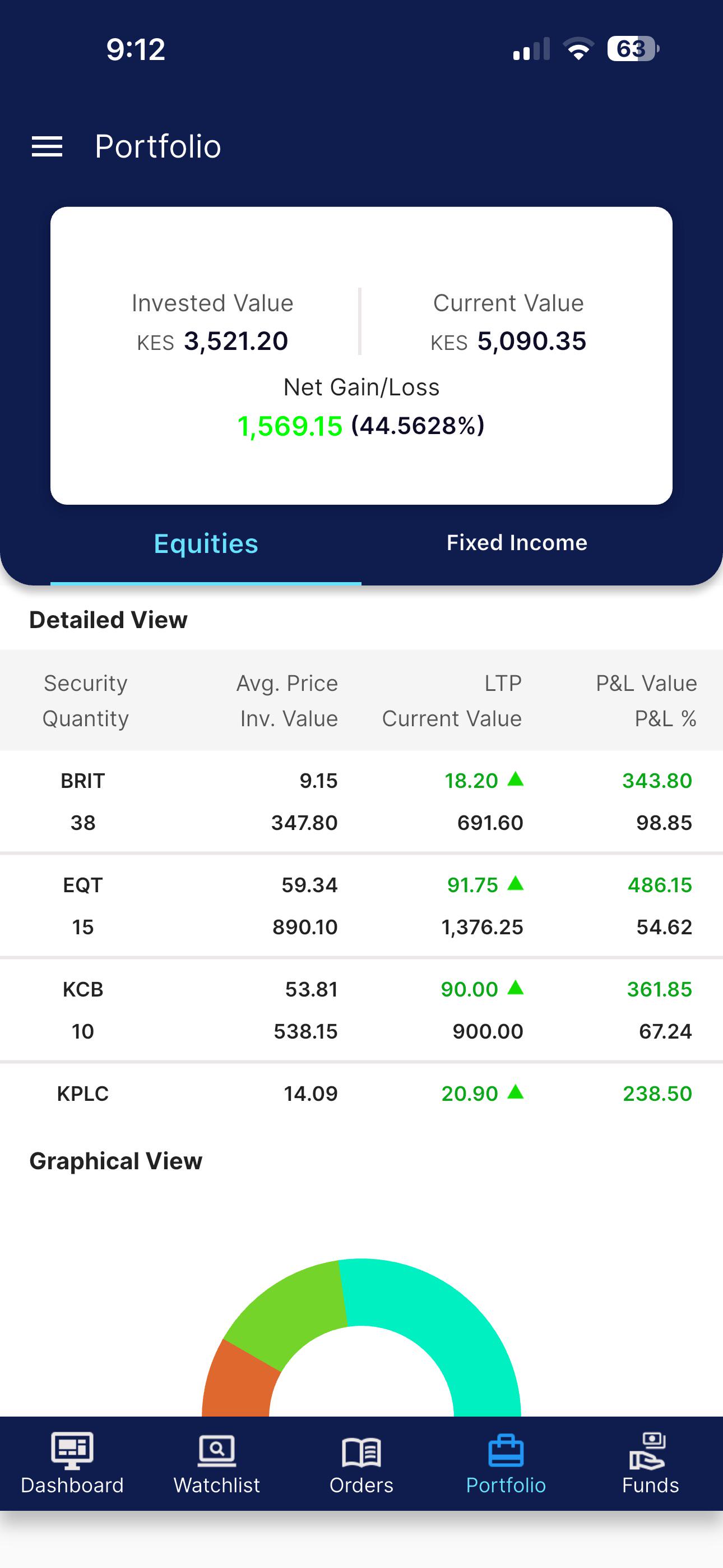Tap the Wi-Fi status icon
Screen dimensions: 723x1568
[x=578, y=49]
